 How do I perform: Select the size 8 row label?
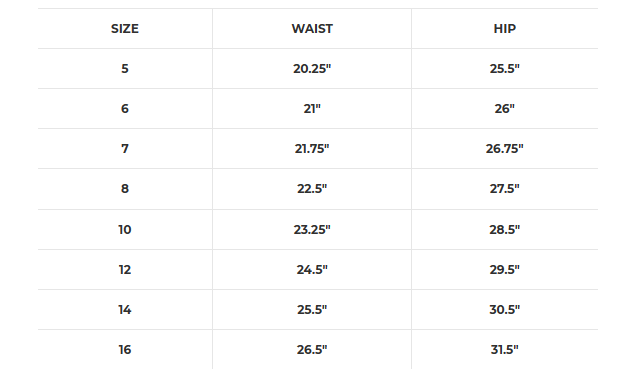pos(125,189)
